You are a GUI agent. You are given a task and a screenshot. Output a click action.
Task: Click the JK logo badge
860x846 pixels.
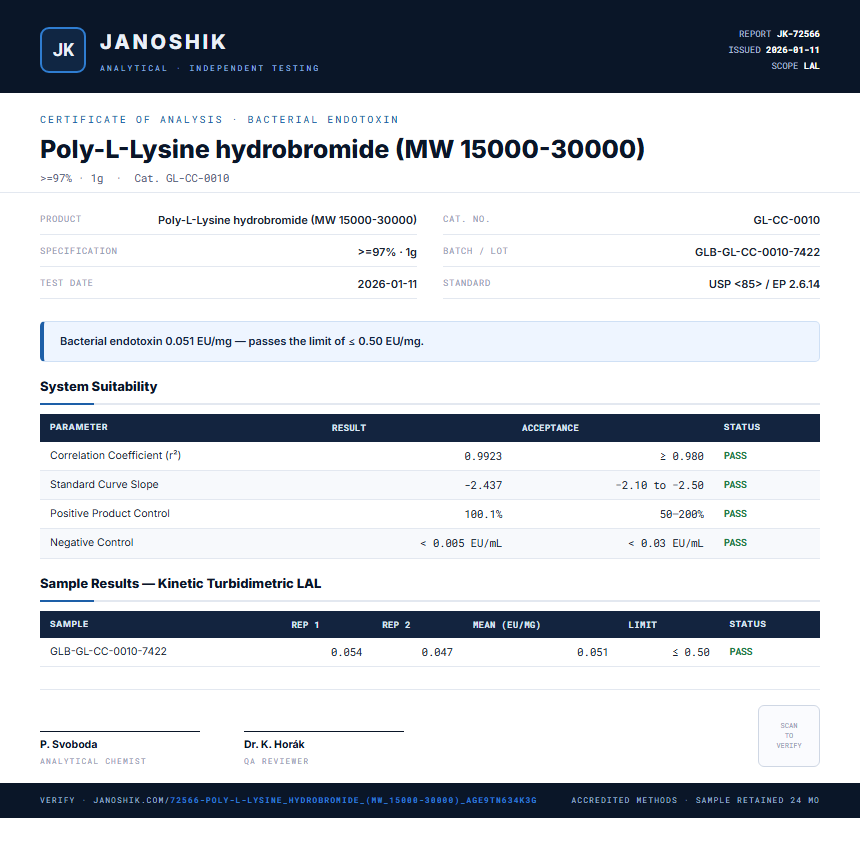(x=63, y=50)
